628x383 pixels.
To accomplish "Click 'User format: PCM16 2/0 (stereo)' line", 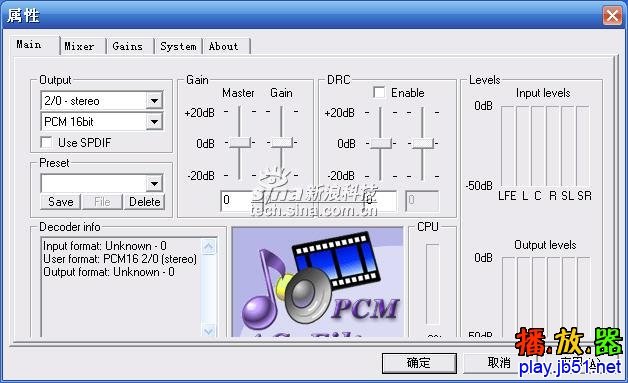I will coord(120,259).
